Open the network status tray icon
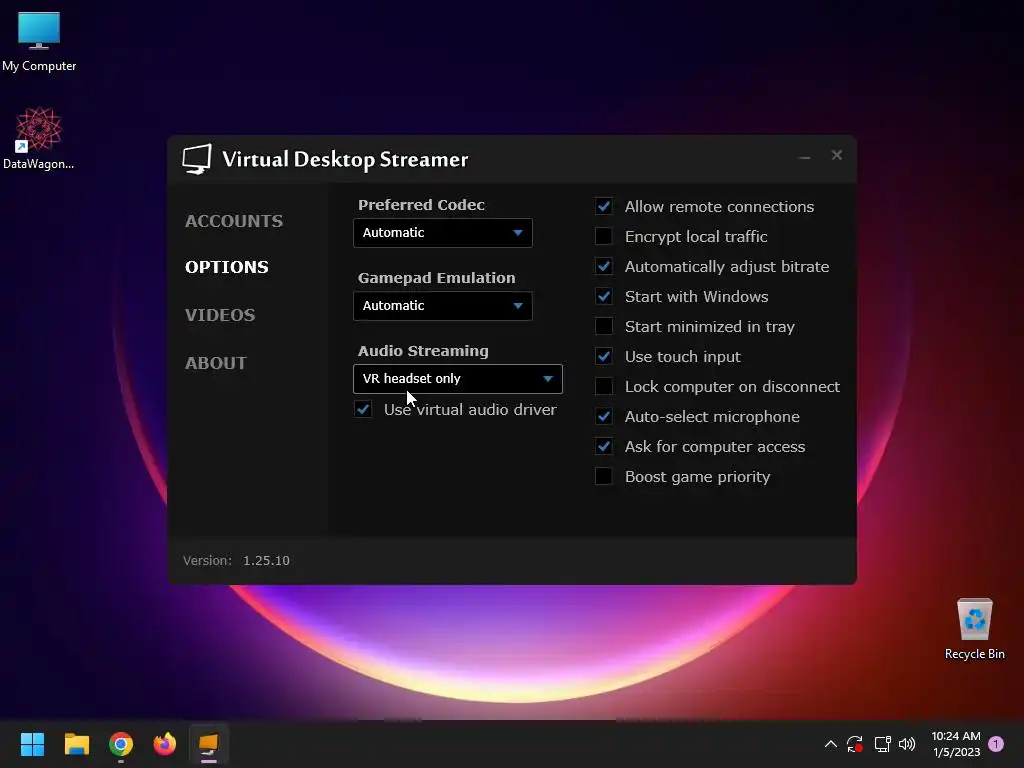 tap(882, 744)
